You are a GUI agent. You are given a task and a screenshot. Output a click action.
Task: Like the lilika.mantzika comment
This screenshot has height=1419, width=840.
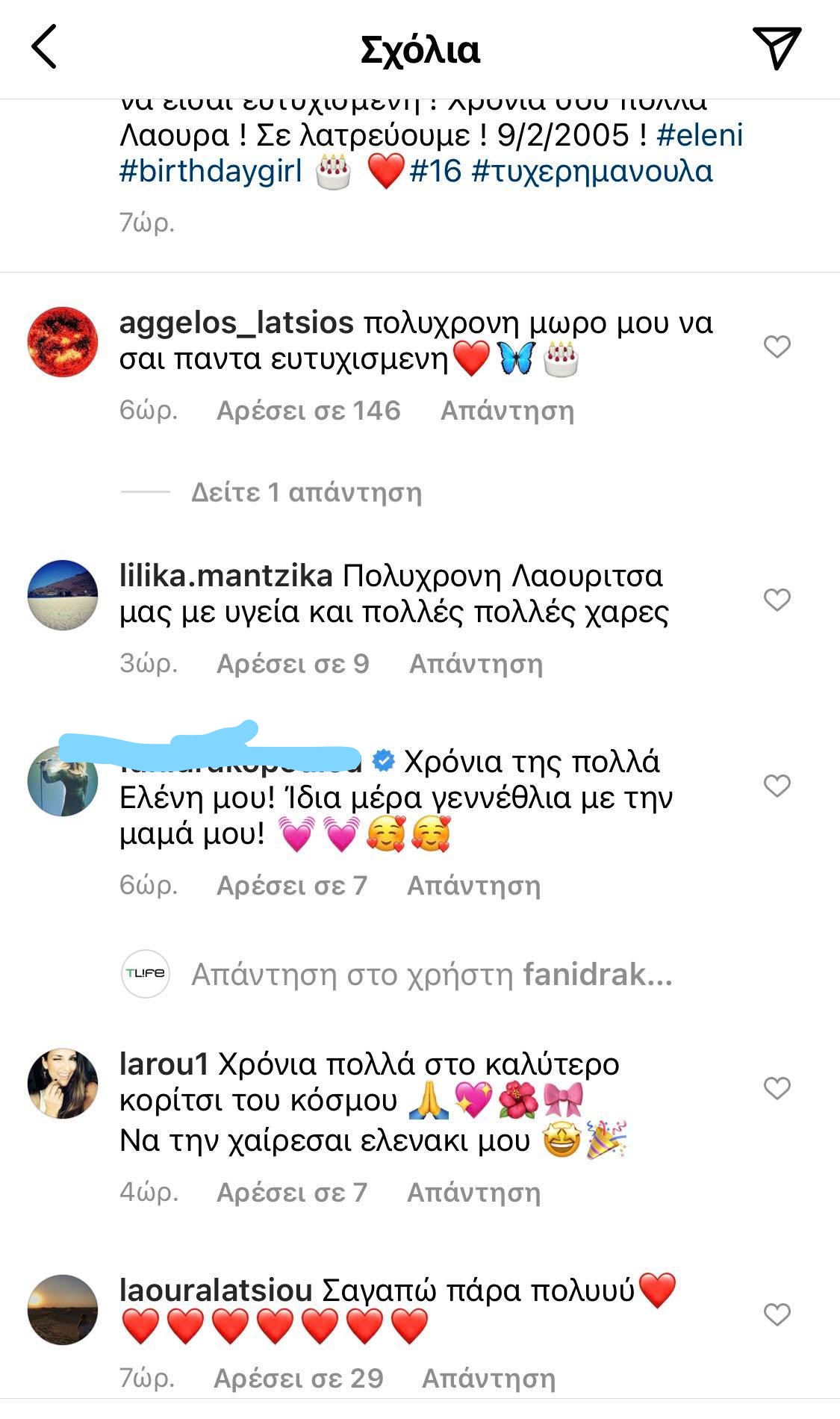777,600
